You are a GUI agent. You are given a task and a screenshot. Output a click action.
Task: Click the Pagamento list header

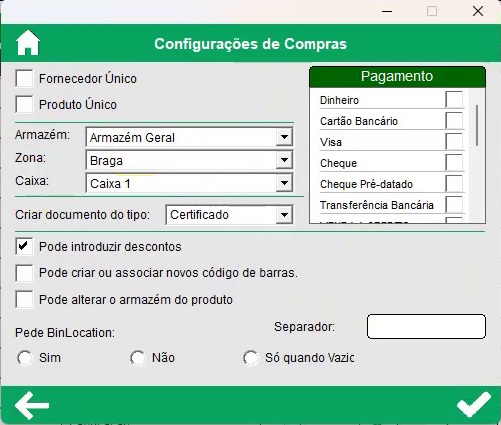tap(397, 77)
